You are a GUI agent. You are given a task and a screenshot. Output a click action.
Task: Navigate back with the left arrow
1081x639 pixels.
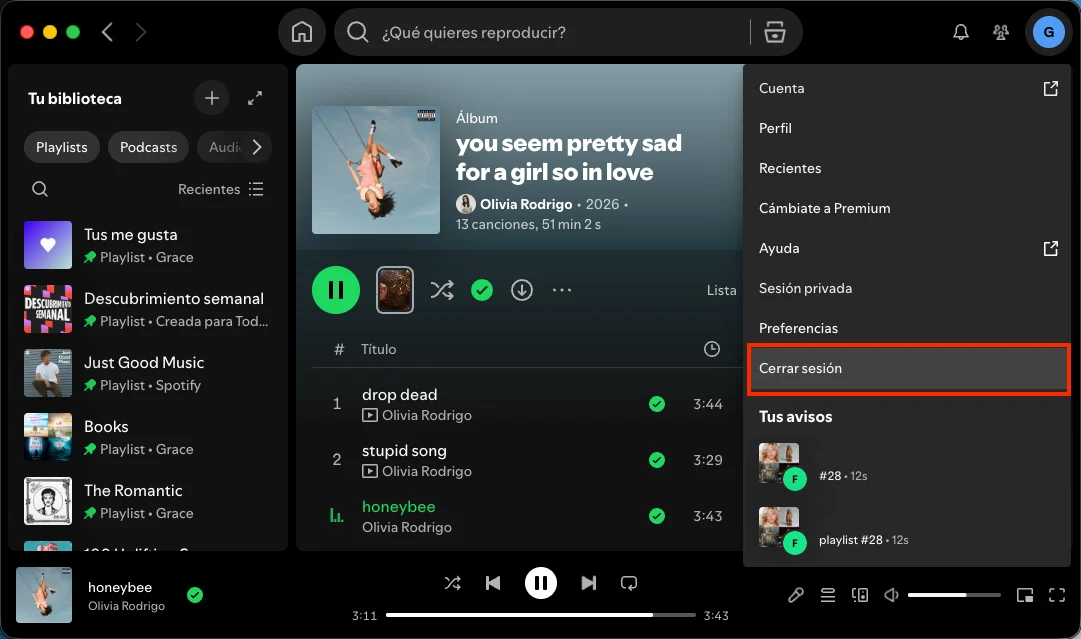click(108, 32)
